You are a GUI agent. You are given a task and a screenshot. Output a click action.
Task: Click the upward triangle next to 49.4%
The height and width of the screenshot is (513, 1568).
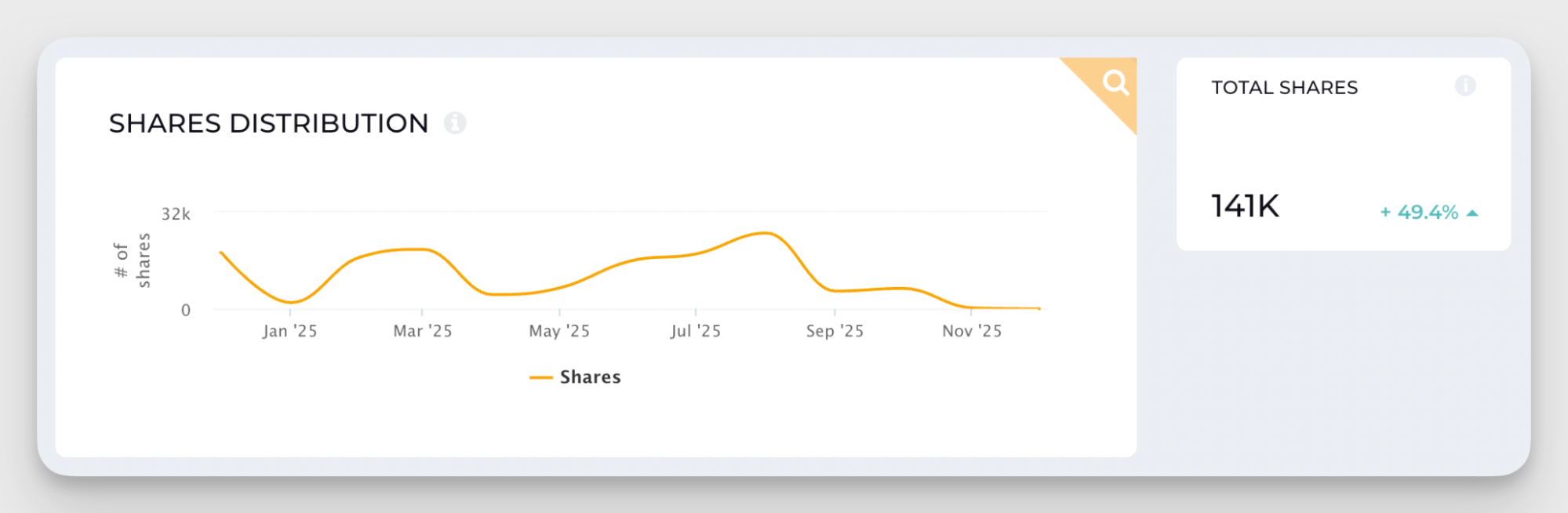point(1471,212)
